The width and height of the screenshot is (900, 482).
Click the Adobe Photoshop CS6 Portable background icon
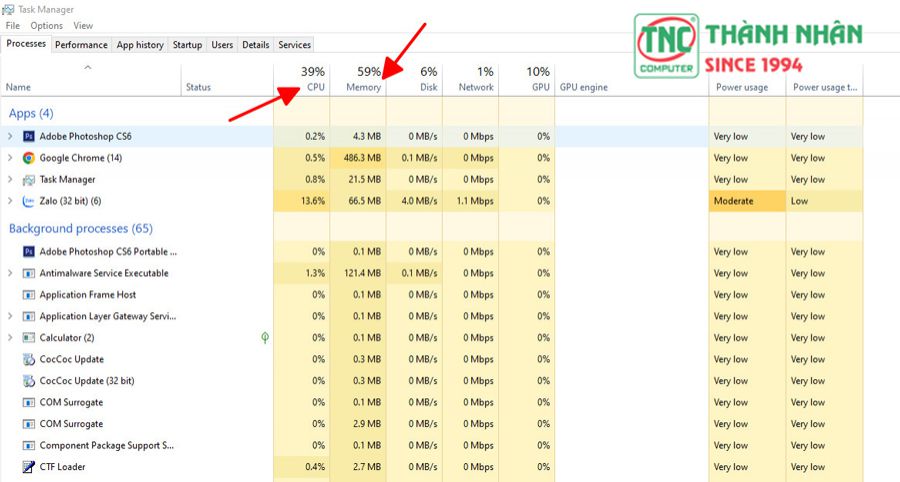tap(29, 251)
